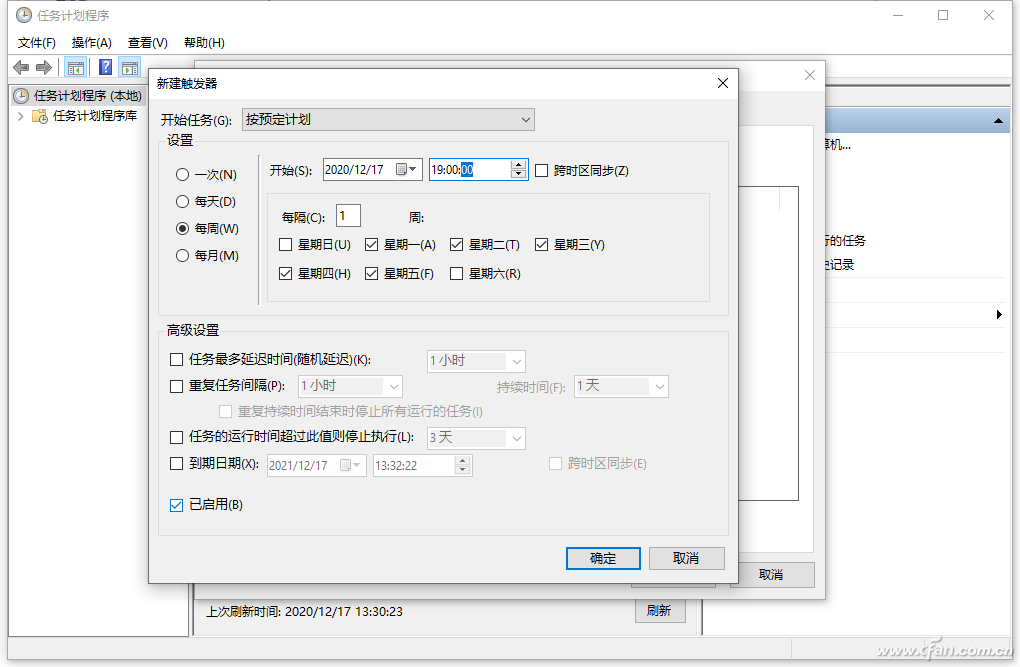Screen dimensions: 1020x667
Task: Close the background create task dialog
Action: (810, 75)
